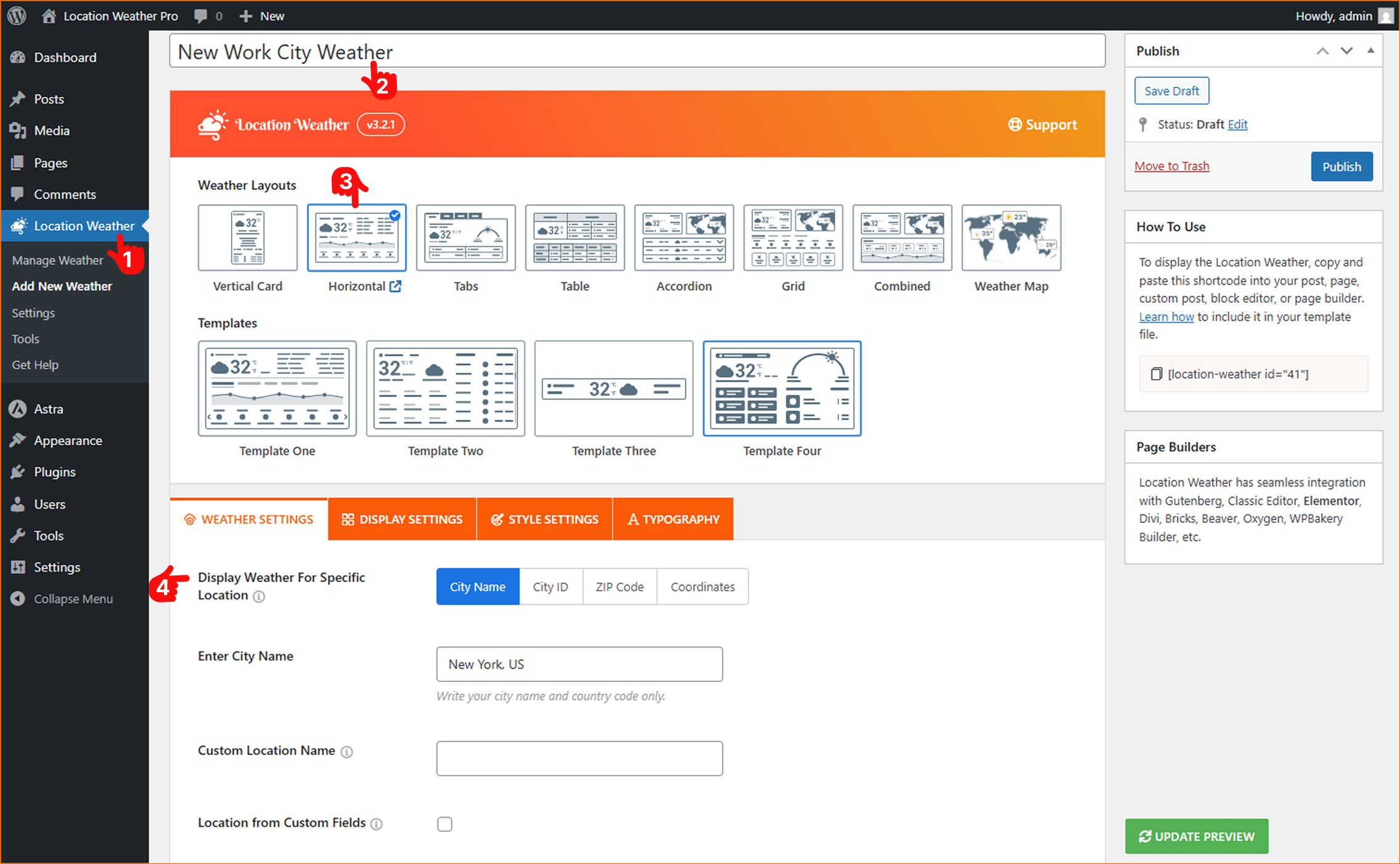Select City ID location option
This screenshot has height=864, width=1400.
pyautogui.click(x=551, y=586)
